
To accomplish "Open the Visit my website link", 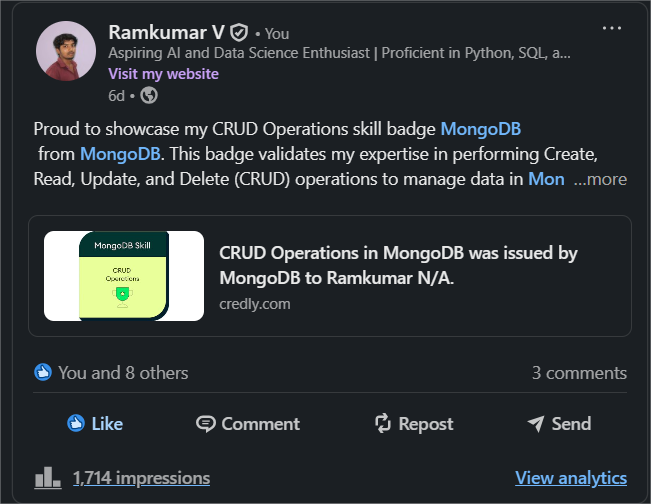I will coord(163,74).
